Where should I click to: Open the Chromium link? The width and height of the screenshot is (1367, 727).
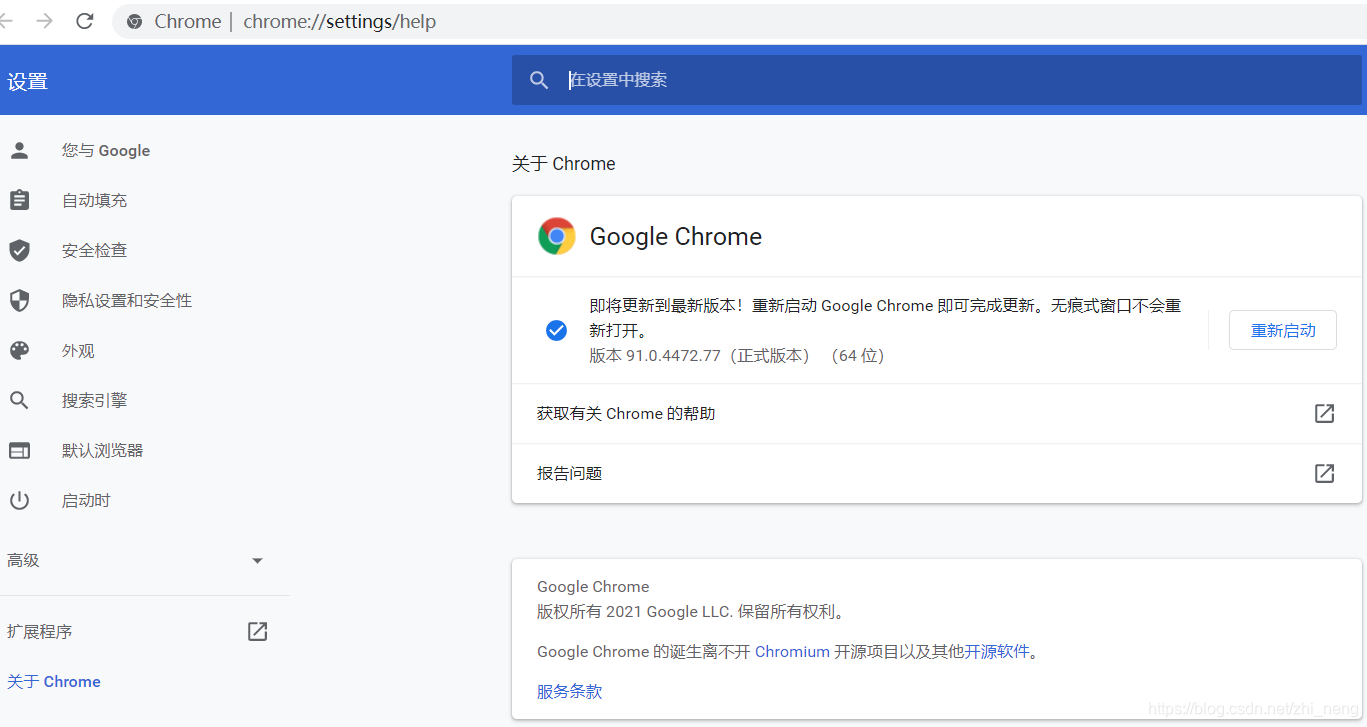point(792,652)
